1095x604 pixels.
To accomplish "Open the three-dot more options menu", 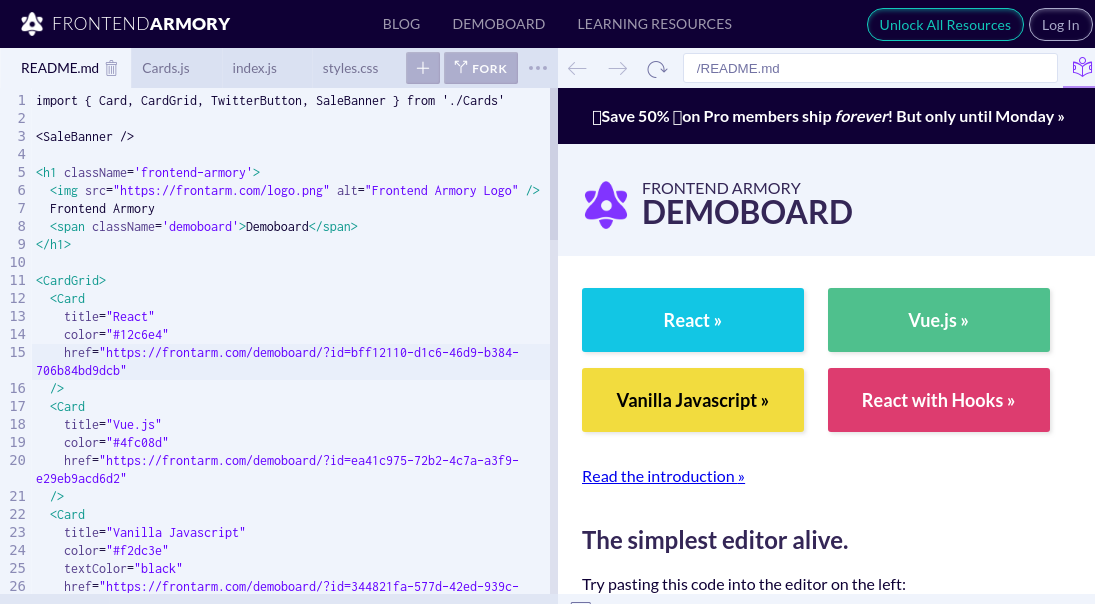I will pyautogui.click(x=538, y=68).
